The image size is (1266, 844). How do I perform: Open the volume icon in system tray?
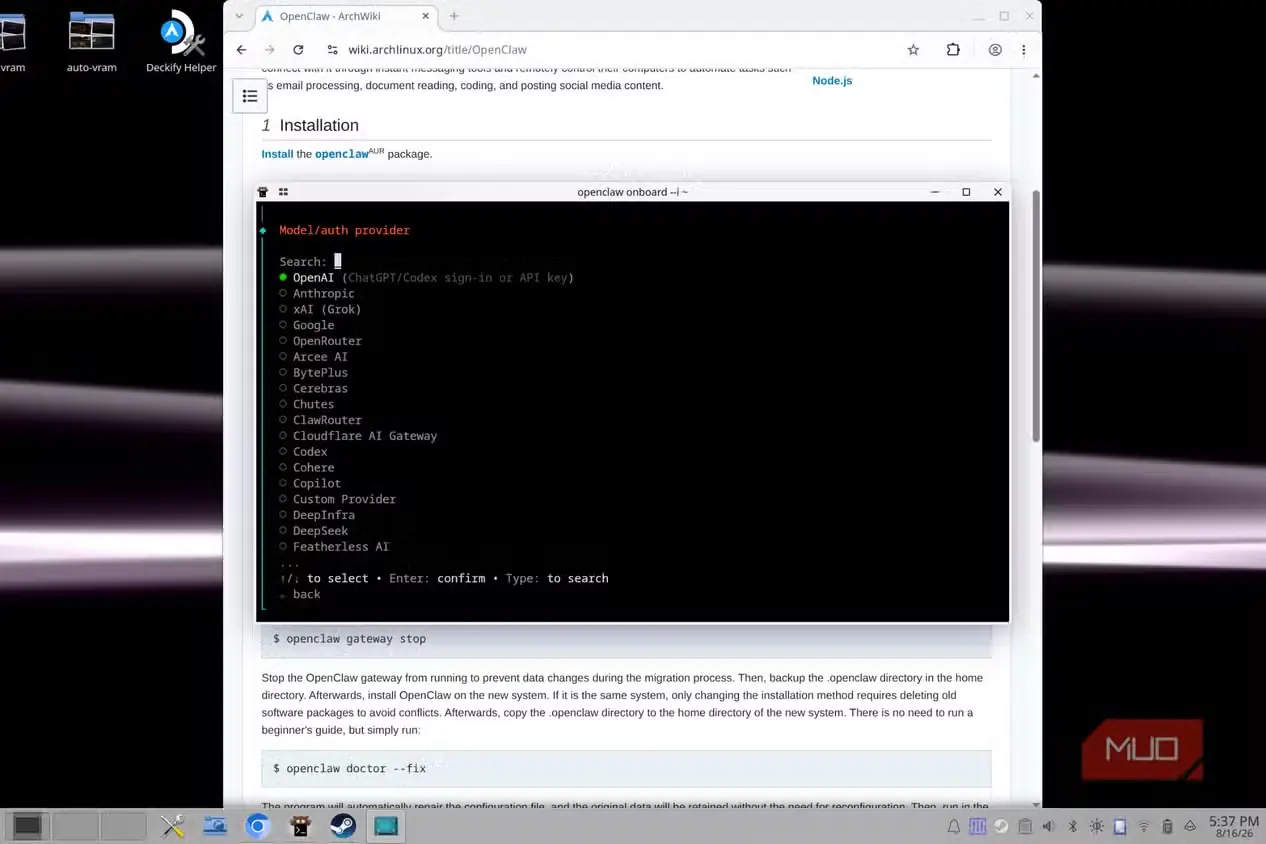(1048, 826)
